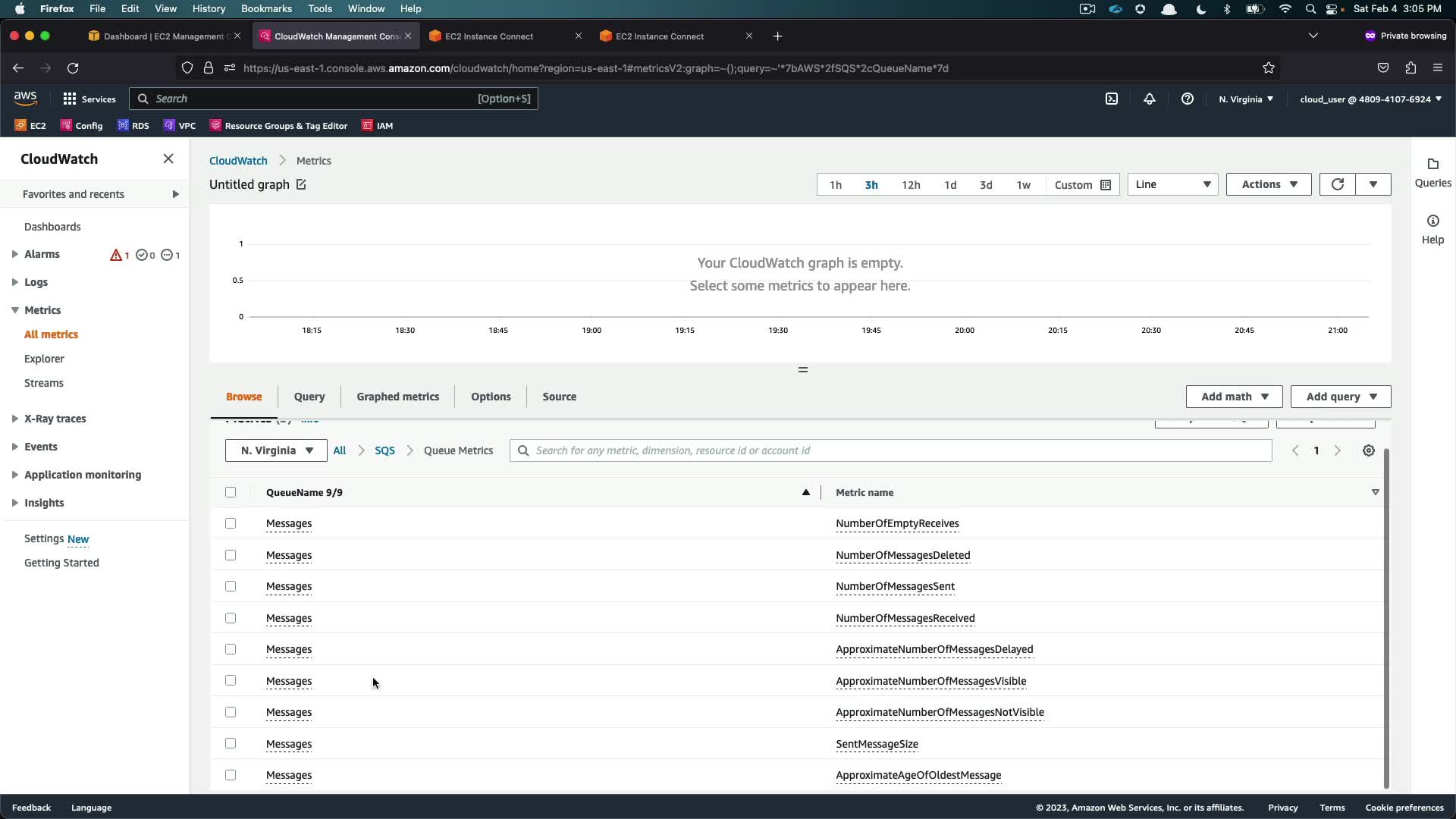Expand the Alarms section in sidebar

tap(15, 254)
